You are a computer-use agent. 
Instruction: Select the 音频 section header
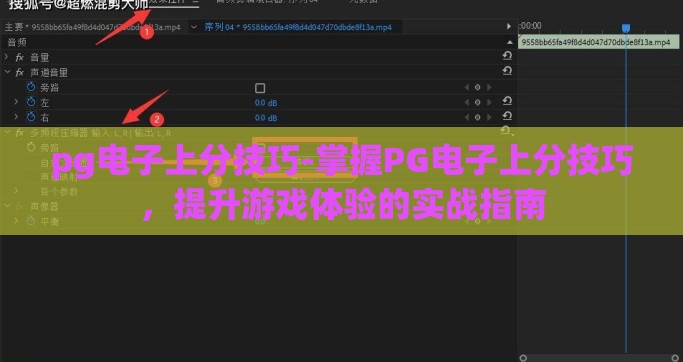[x=17, y=42]
